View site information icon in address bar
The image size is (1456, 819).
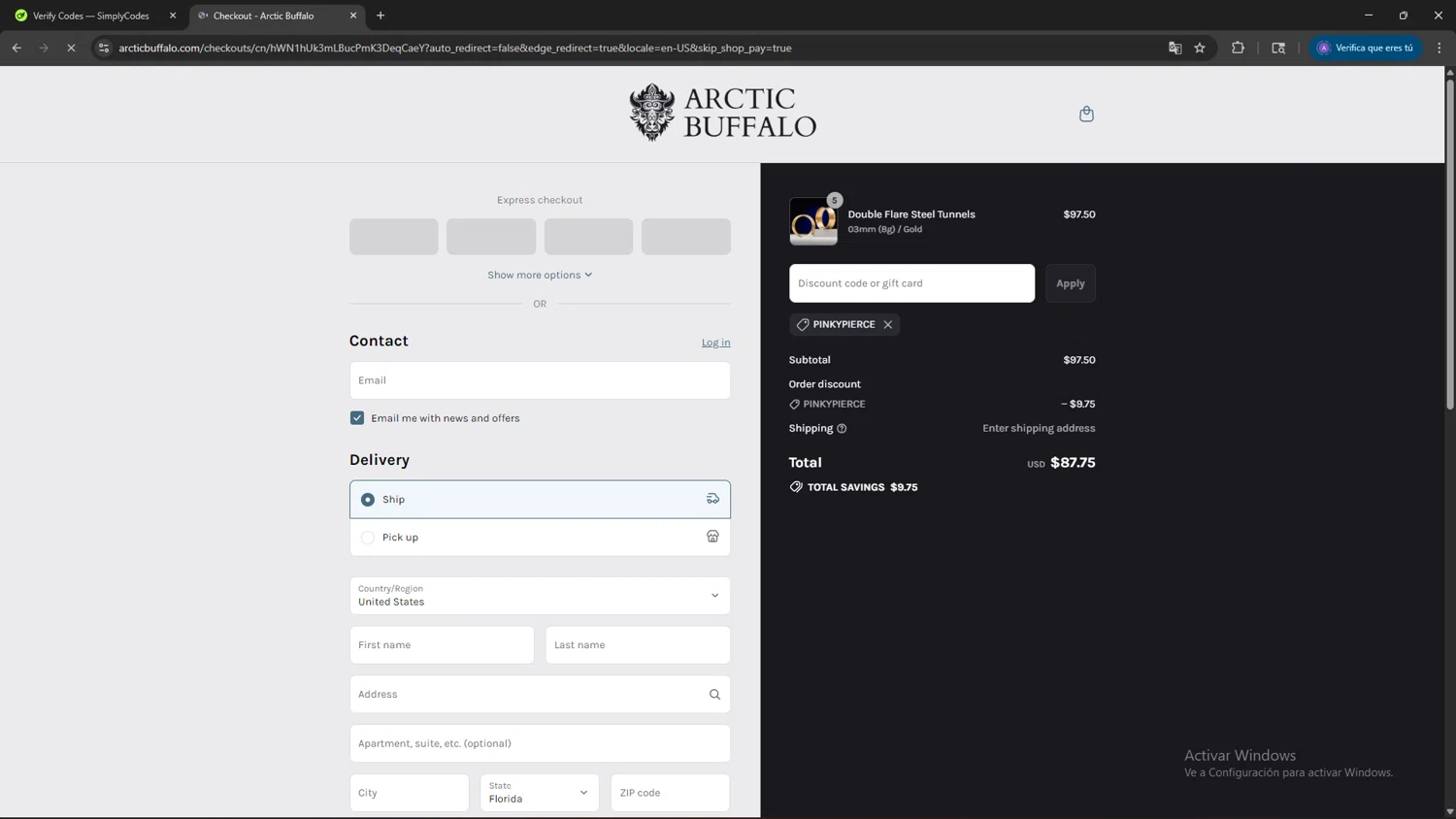[104, 48]
